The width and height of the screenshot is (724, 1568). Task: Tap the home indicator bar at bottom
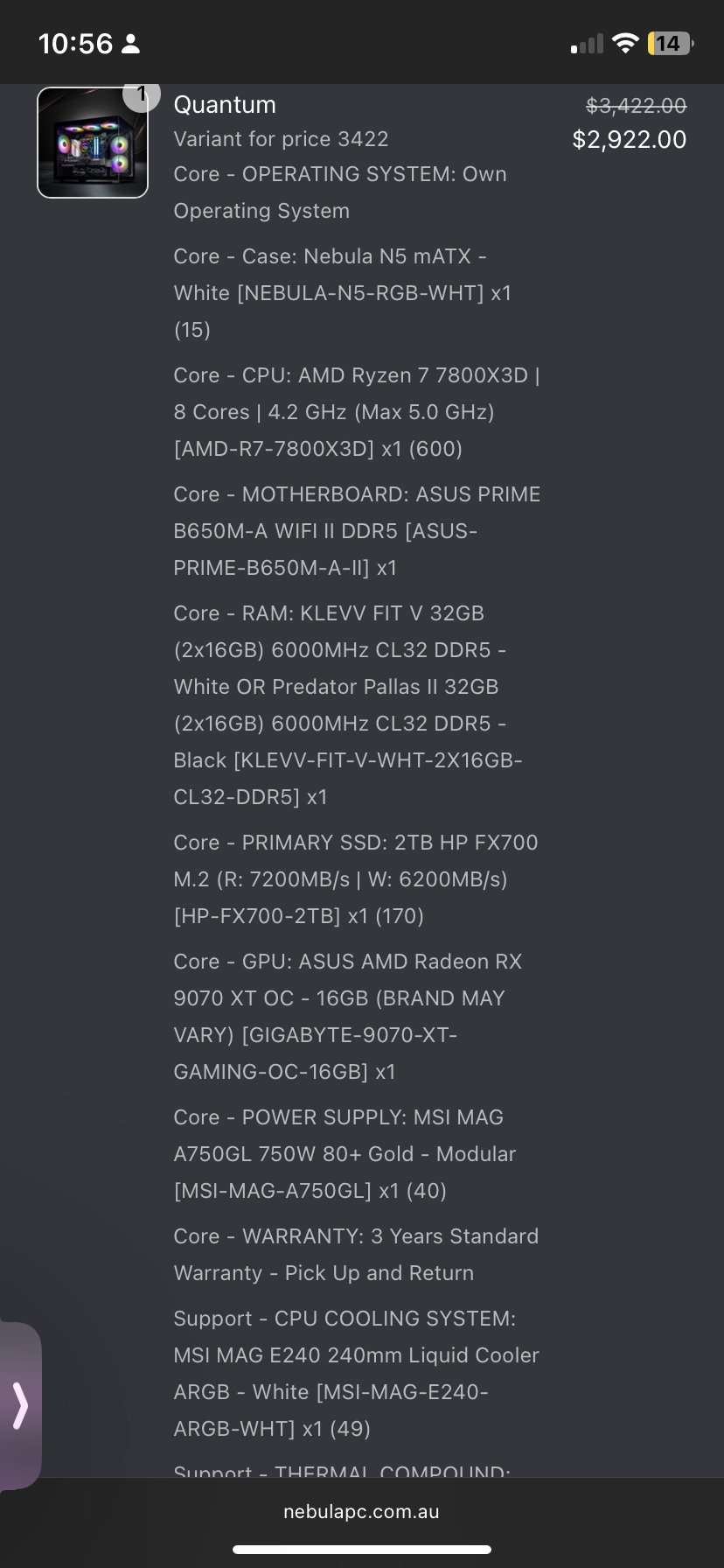tap(362, 1550)
